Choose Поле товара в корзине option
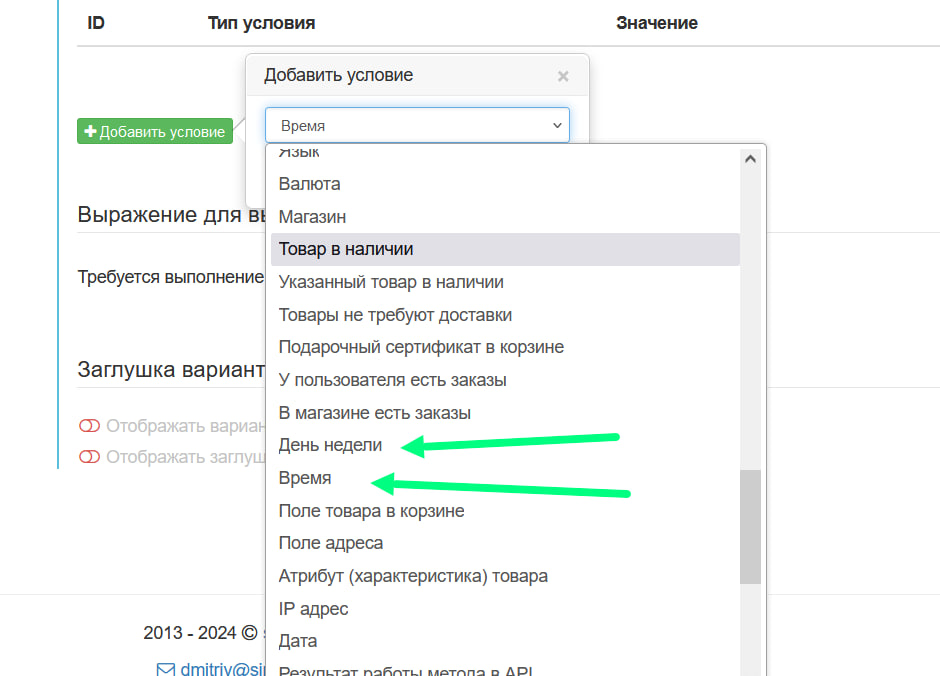Screen dimensions: 940x676 click(x=371, y=511)
